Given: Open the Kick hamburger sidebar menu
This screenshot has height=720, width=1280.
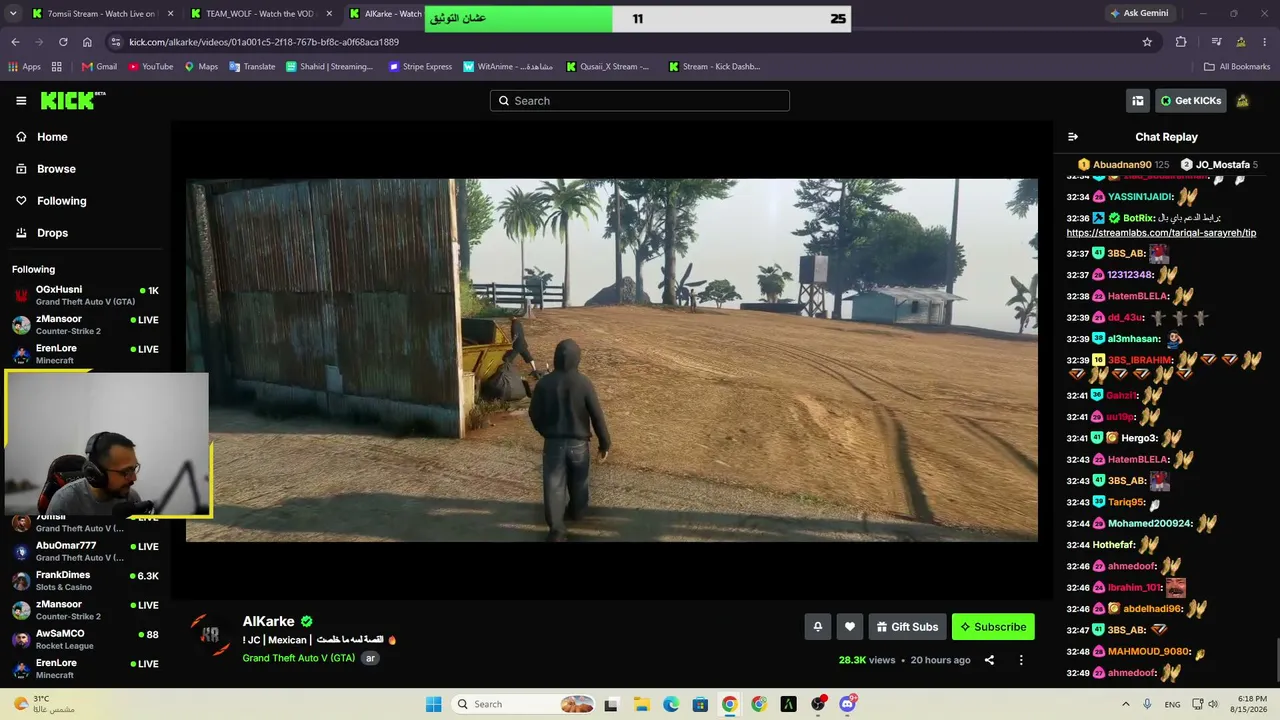Looking at the screenshot, I should tap(21, 101).
